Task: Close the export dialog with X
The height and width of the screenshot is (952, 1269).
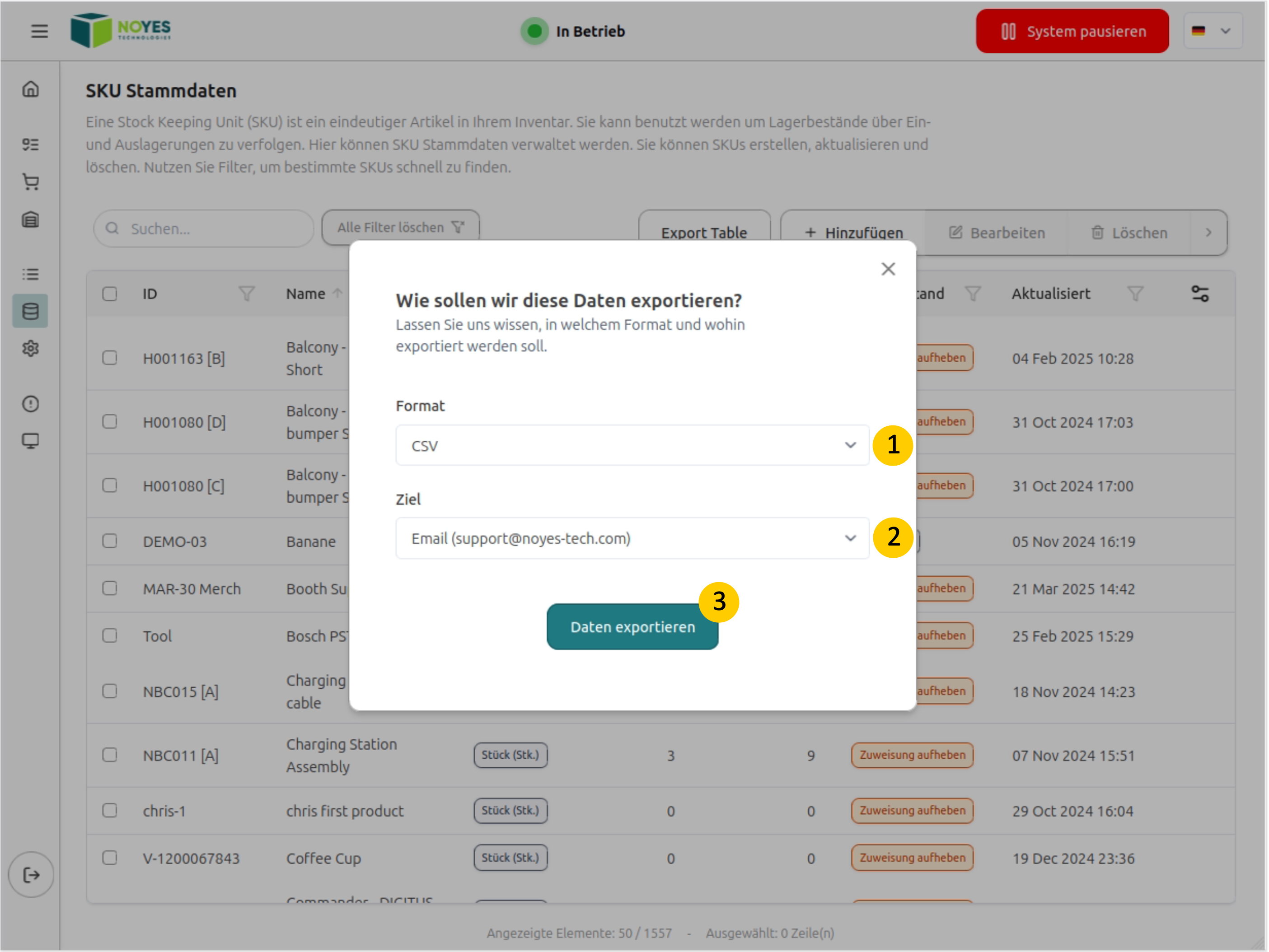Action: pyautogui.click(x=888, y=269)
